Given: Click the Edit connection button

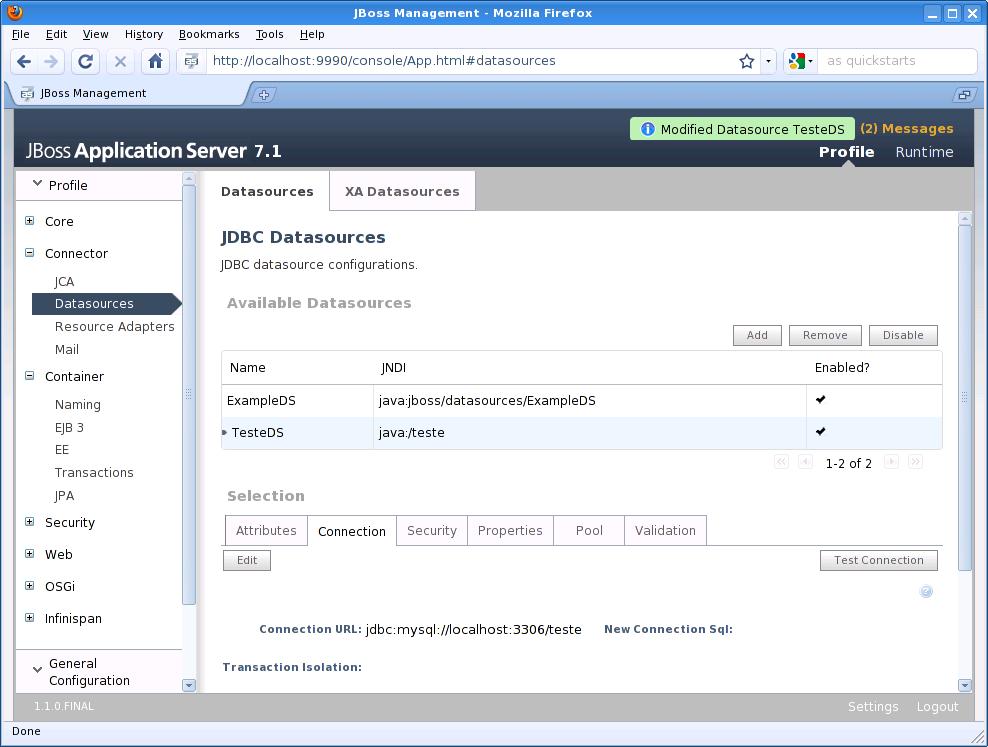Looking at the screenshot, I should [247, 560].
